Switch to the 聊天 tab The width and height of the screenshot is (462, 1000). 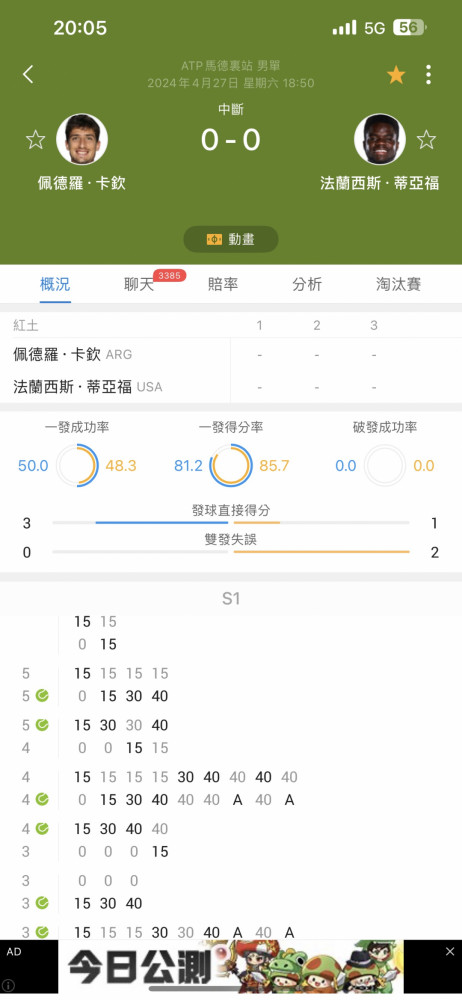pyautogui.click(x=139, y=284)
